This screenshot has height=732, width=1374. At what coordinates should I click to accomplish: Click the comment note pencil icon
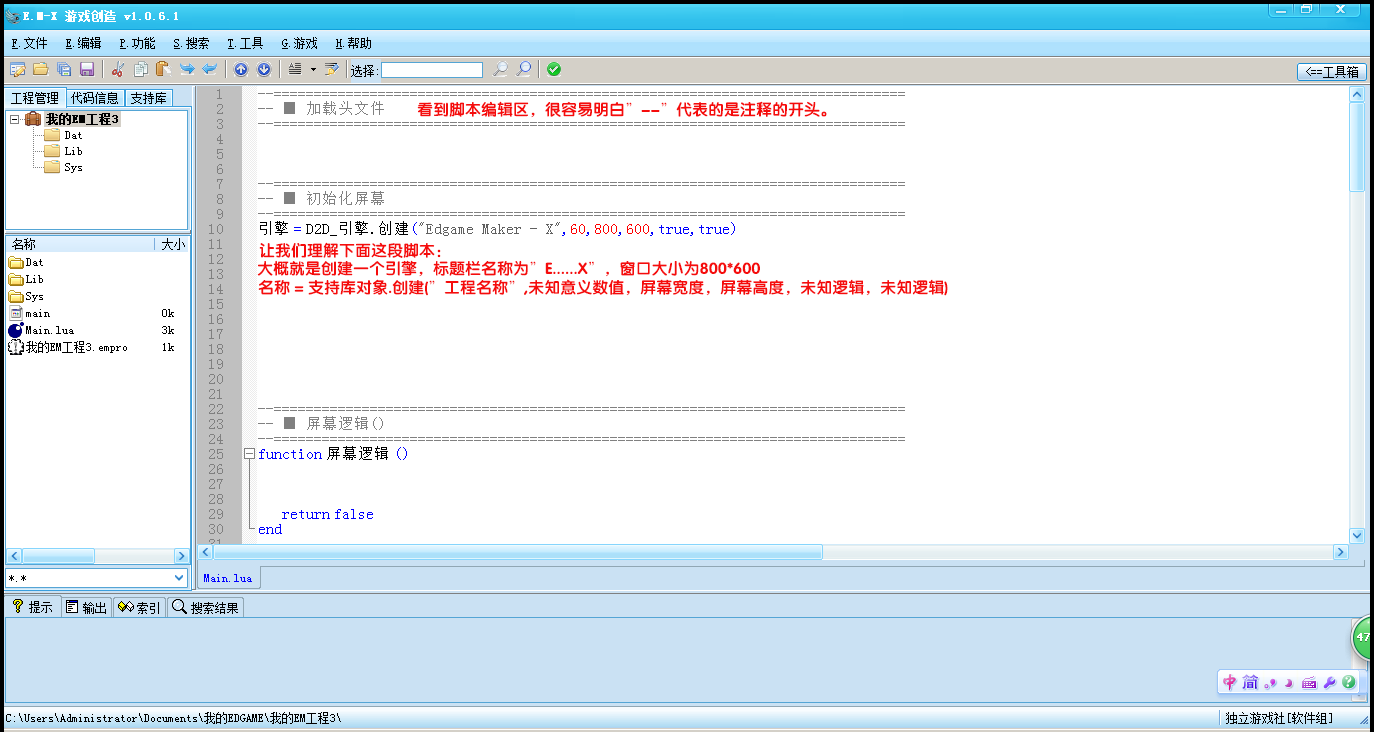pos(331,69)
